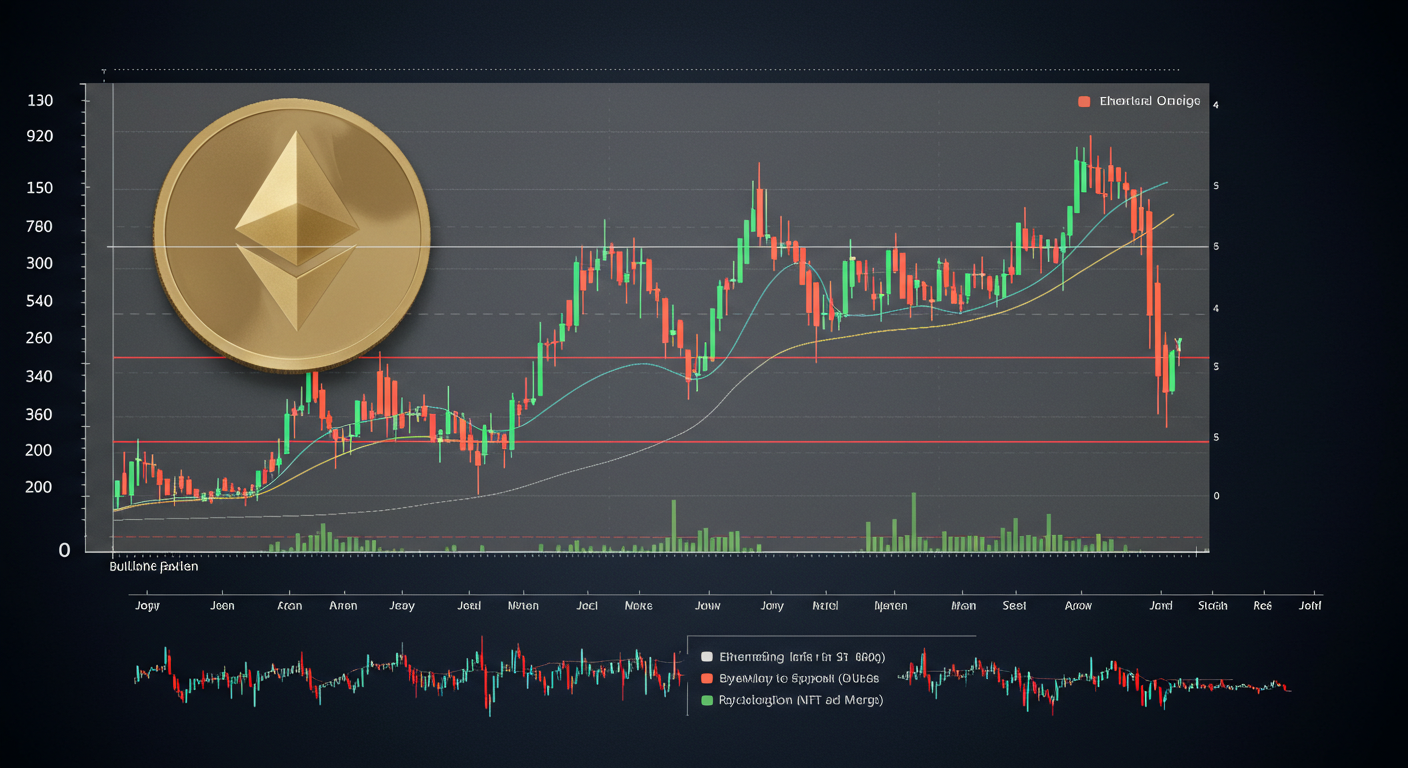Screen dimensions: 1408x768
Task: Click the 0 on the right axis
Action: 1216,496
